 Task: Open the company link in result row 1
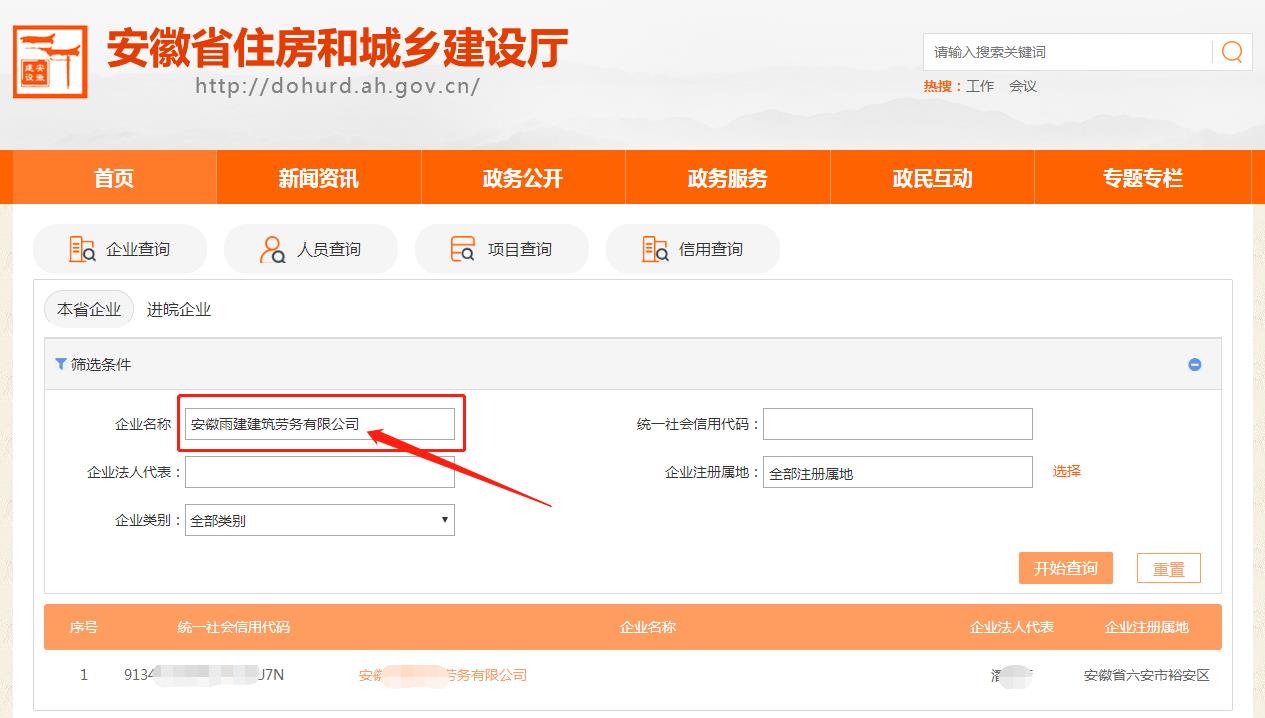coord(440,675)
